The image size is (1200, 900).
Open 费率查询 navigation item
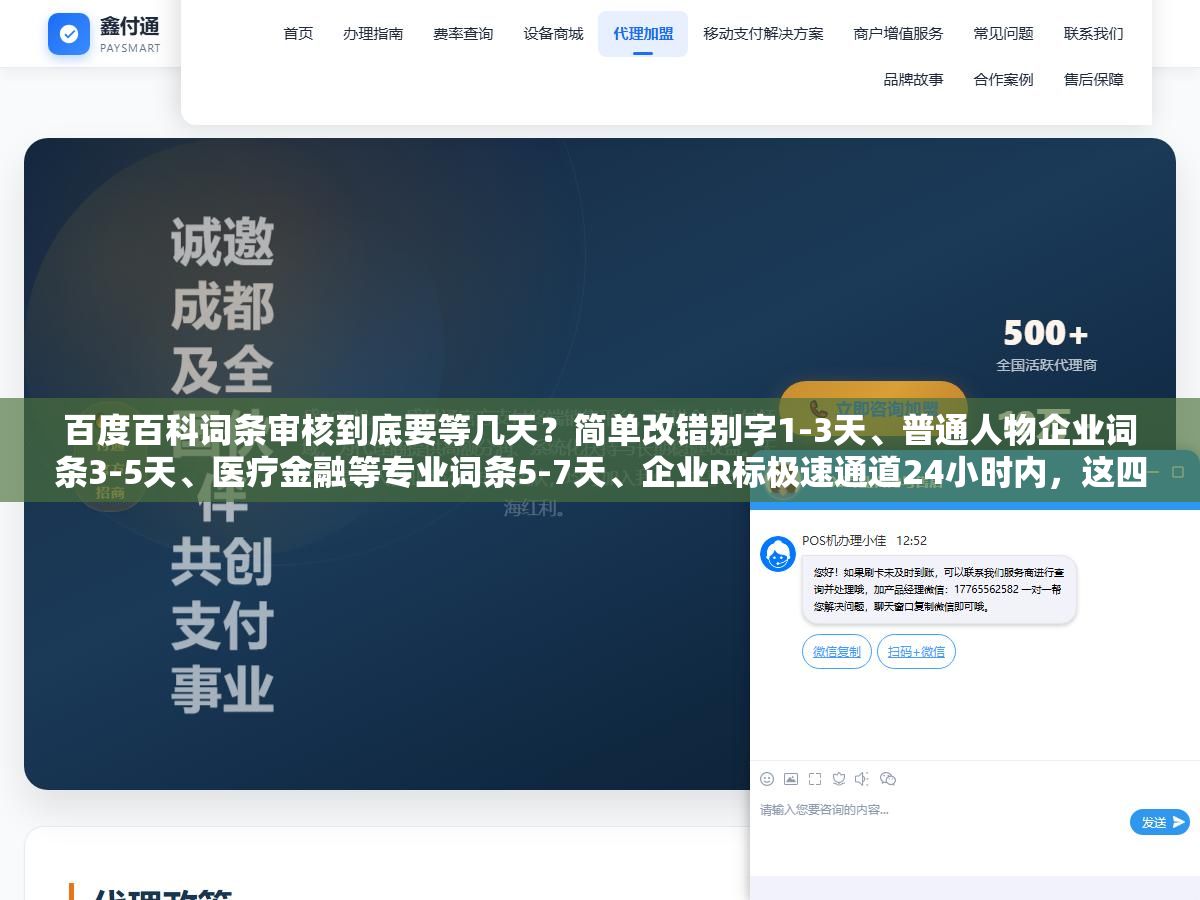click(463, 34)
